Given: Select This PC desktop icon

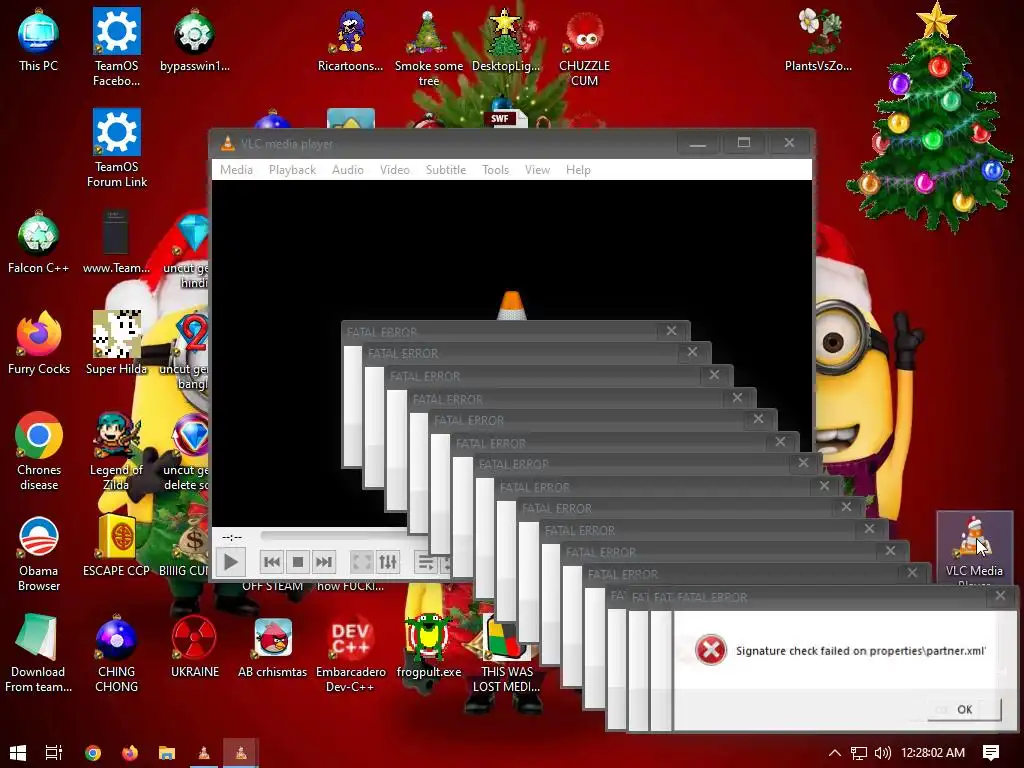Looking at the screenshot, I should [x=39, y=40].
